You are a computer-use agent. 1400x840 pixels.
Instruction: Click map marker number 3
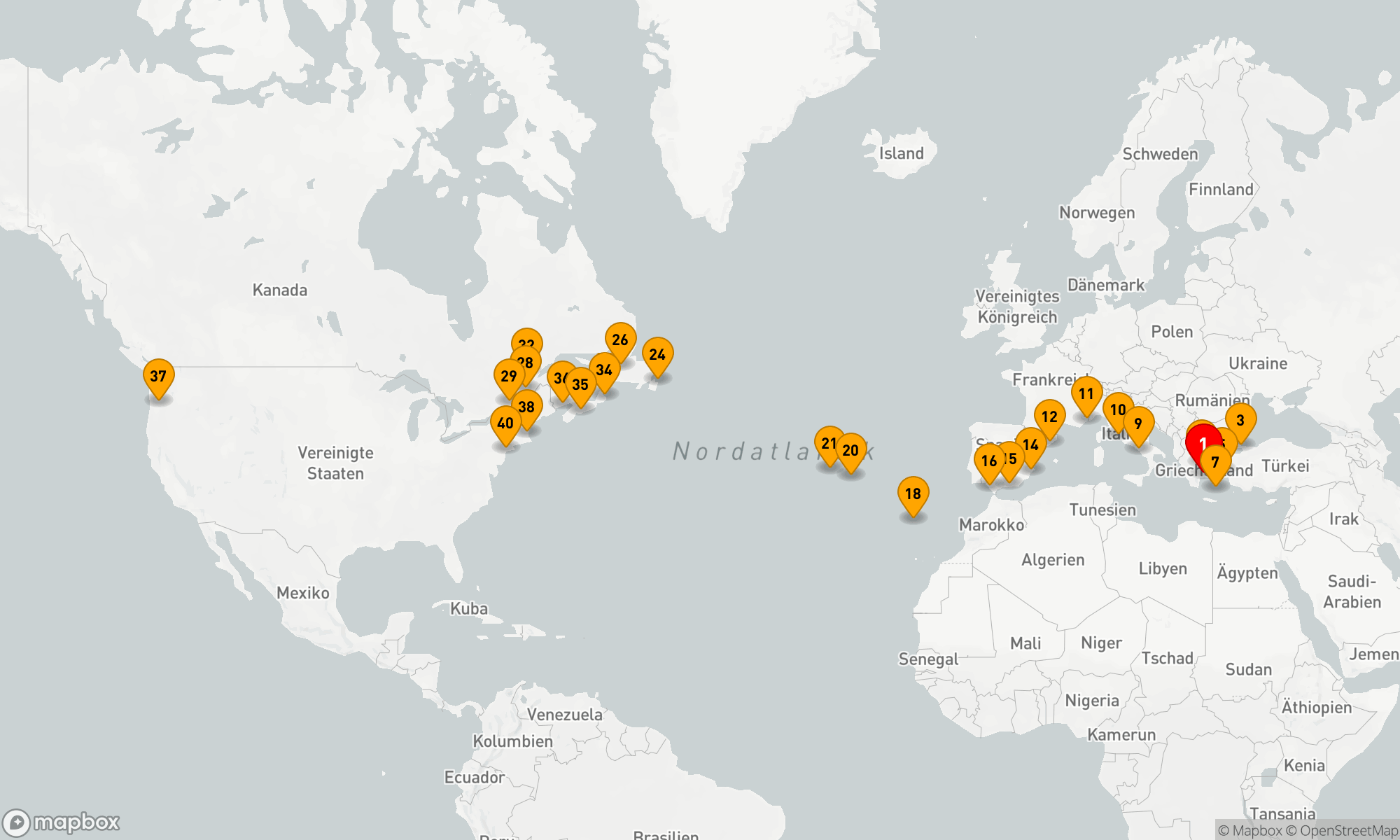coord(1241,422)
